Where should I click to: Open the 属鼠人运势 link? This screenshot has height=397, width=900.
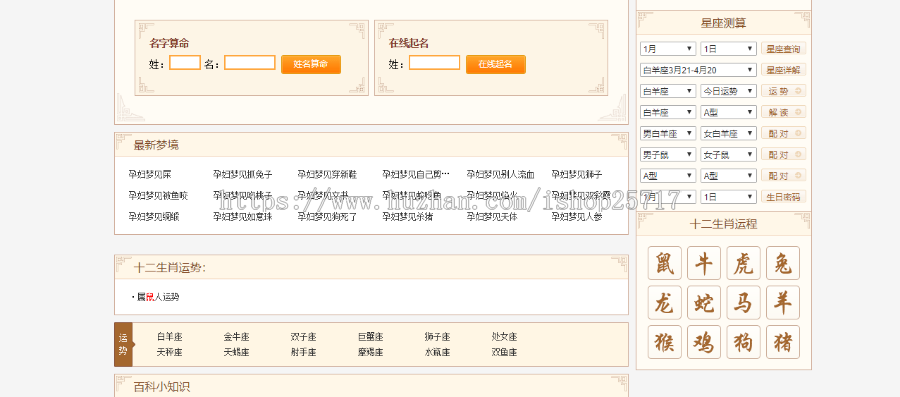pos(158,297)
